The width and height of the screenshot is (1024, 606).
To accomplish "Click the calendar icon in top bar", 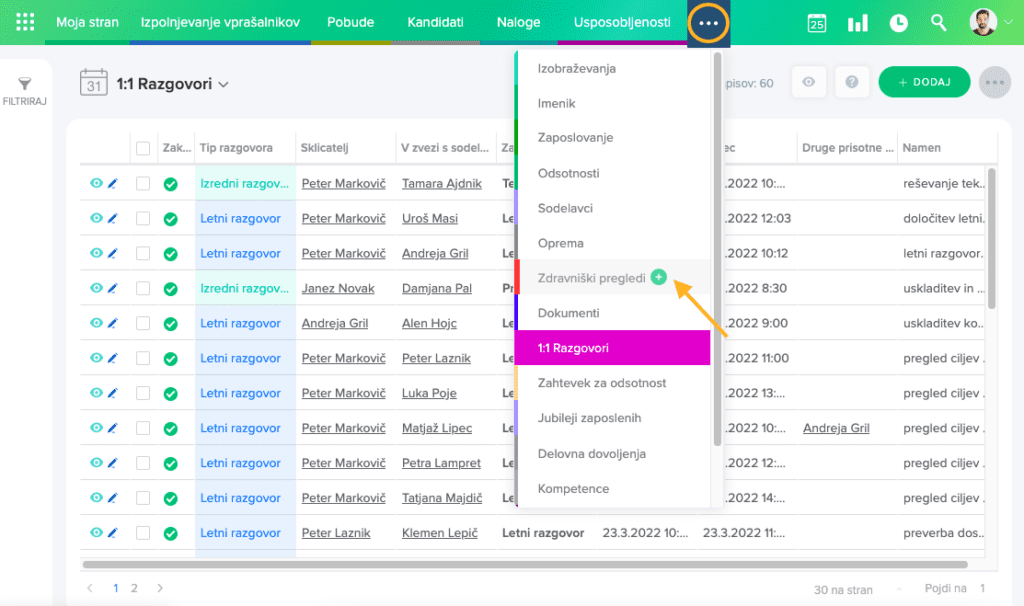I will click(817, 23).
